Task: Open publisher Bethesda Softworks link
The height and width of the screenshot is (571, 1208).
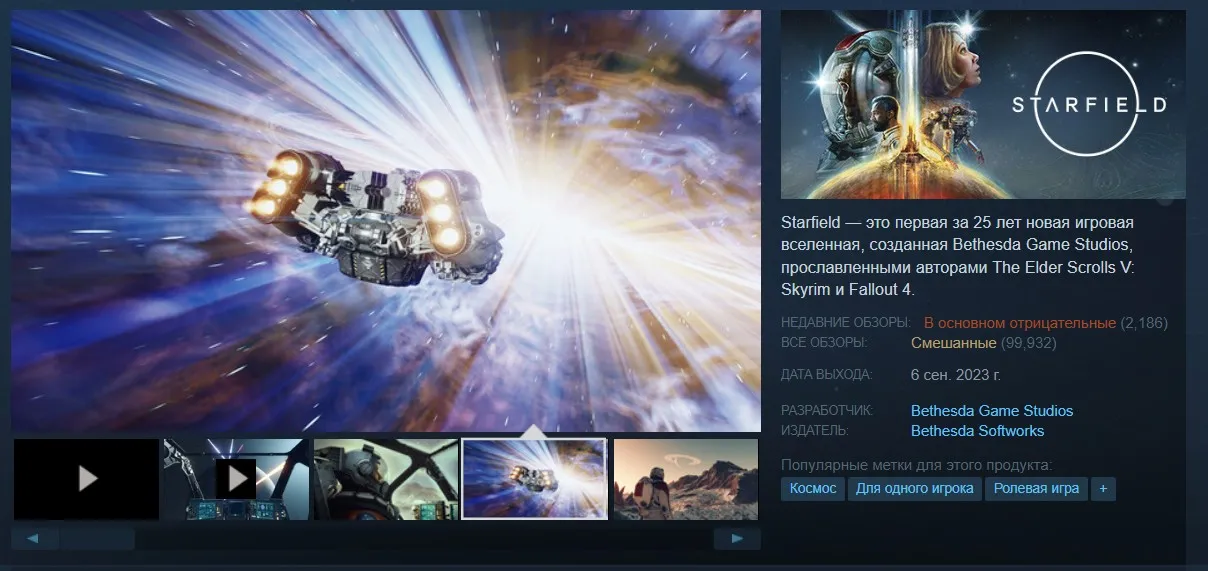Action: (977, 431)
